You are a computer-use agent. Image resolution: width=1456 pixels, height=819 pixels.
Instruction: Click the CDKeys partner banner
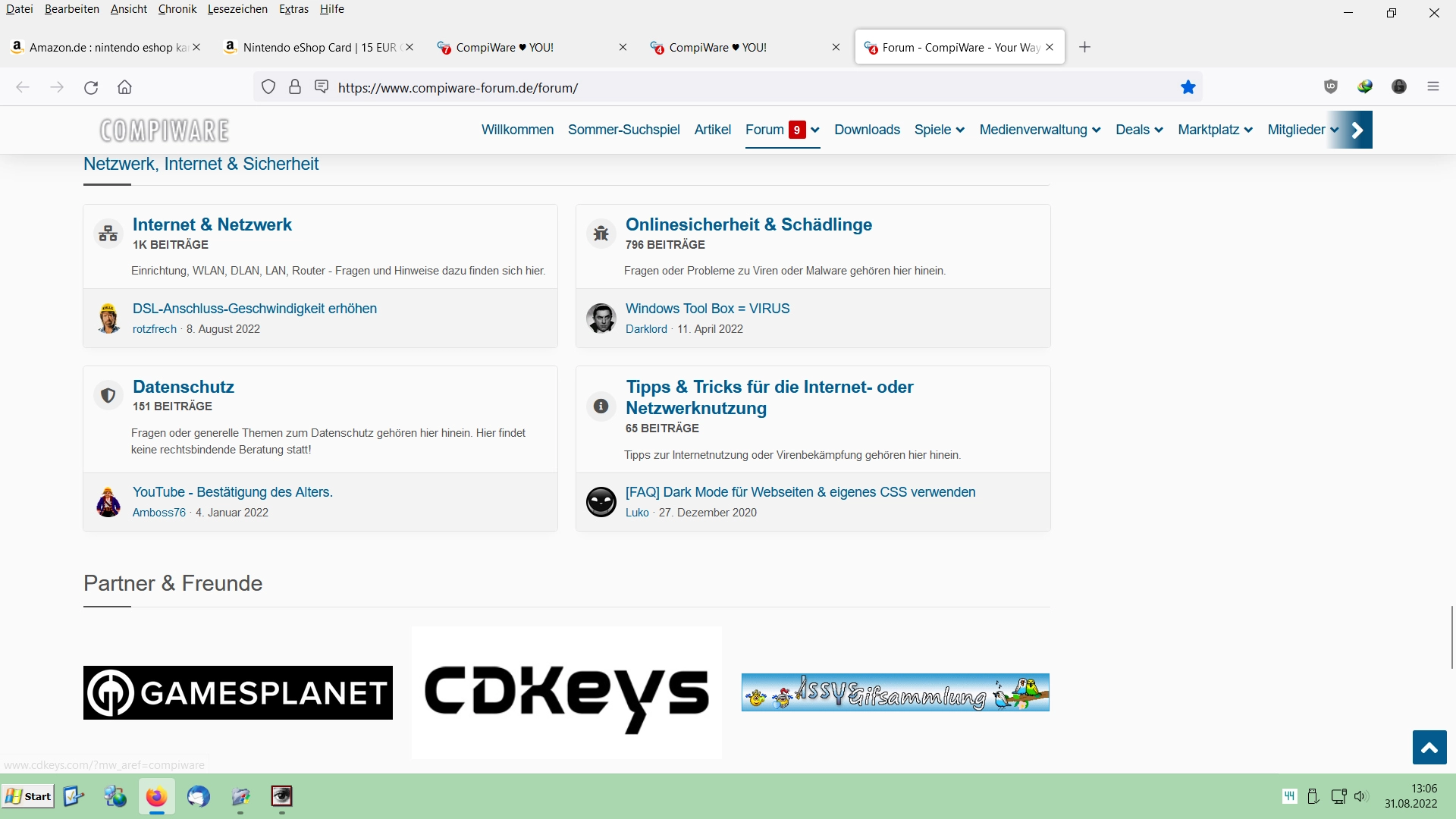click(566, 692)
